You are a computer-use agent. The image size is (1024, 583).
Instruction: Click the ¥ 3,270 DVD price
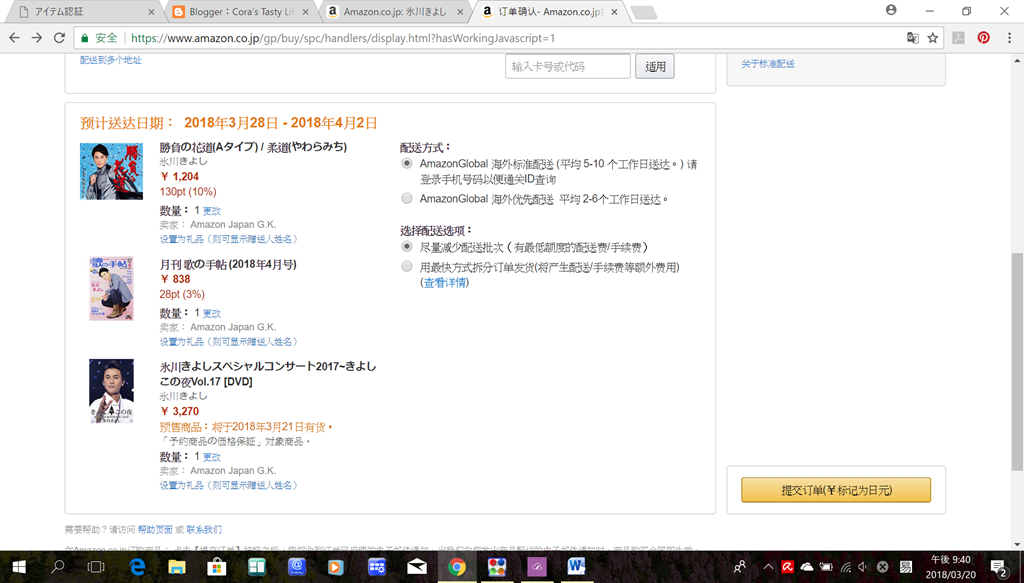pos(180,411)
